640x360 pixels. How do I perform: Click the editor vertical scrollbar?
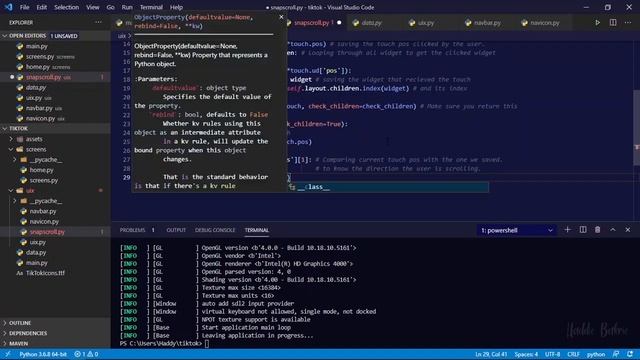636,128
